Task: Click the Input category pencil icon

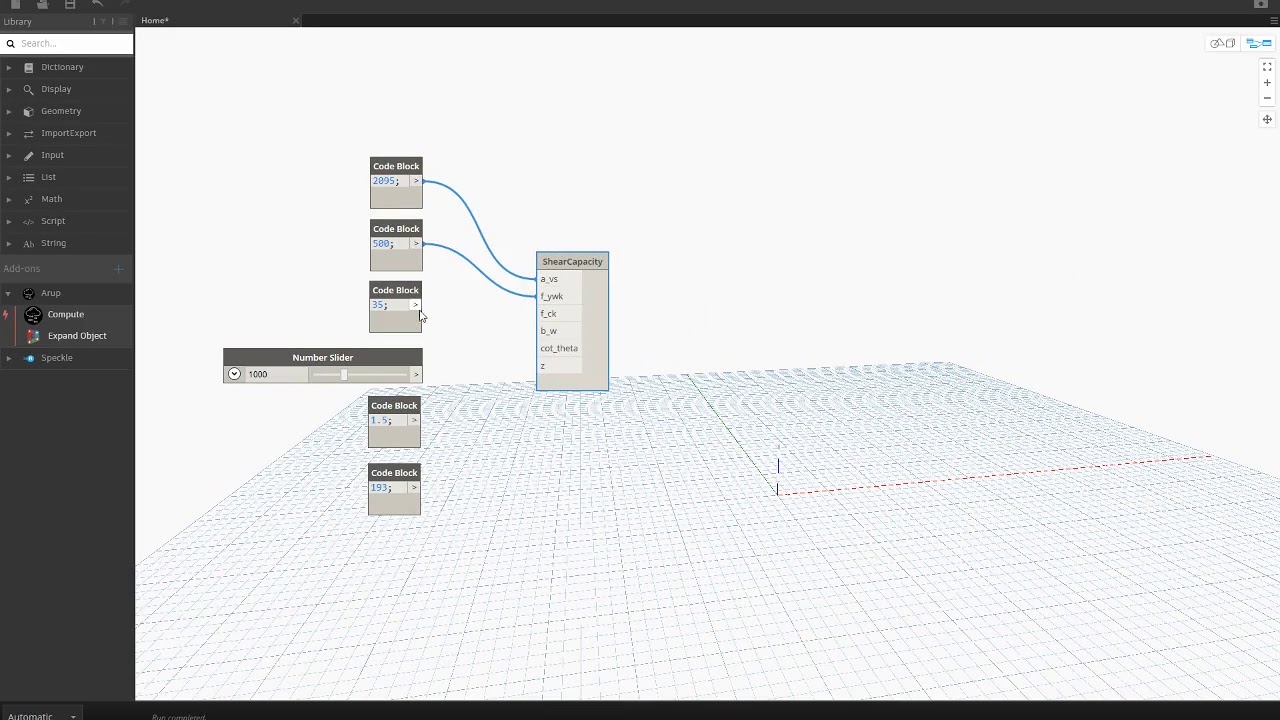Action: (x=28, y=155)
